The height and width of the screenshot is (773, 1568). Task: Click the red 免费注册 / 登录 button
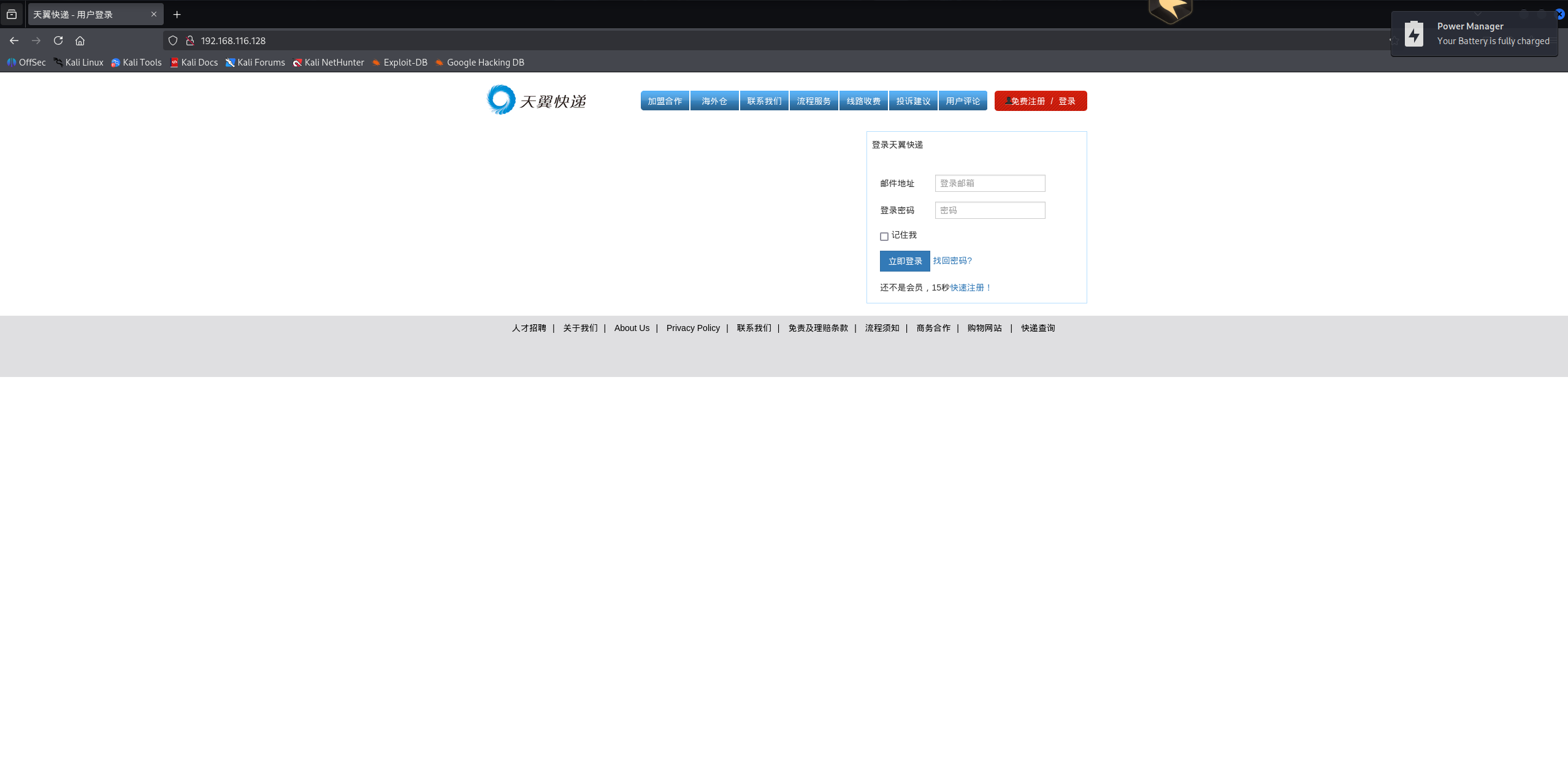click(x=1041, y=101)
